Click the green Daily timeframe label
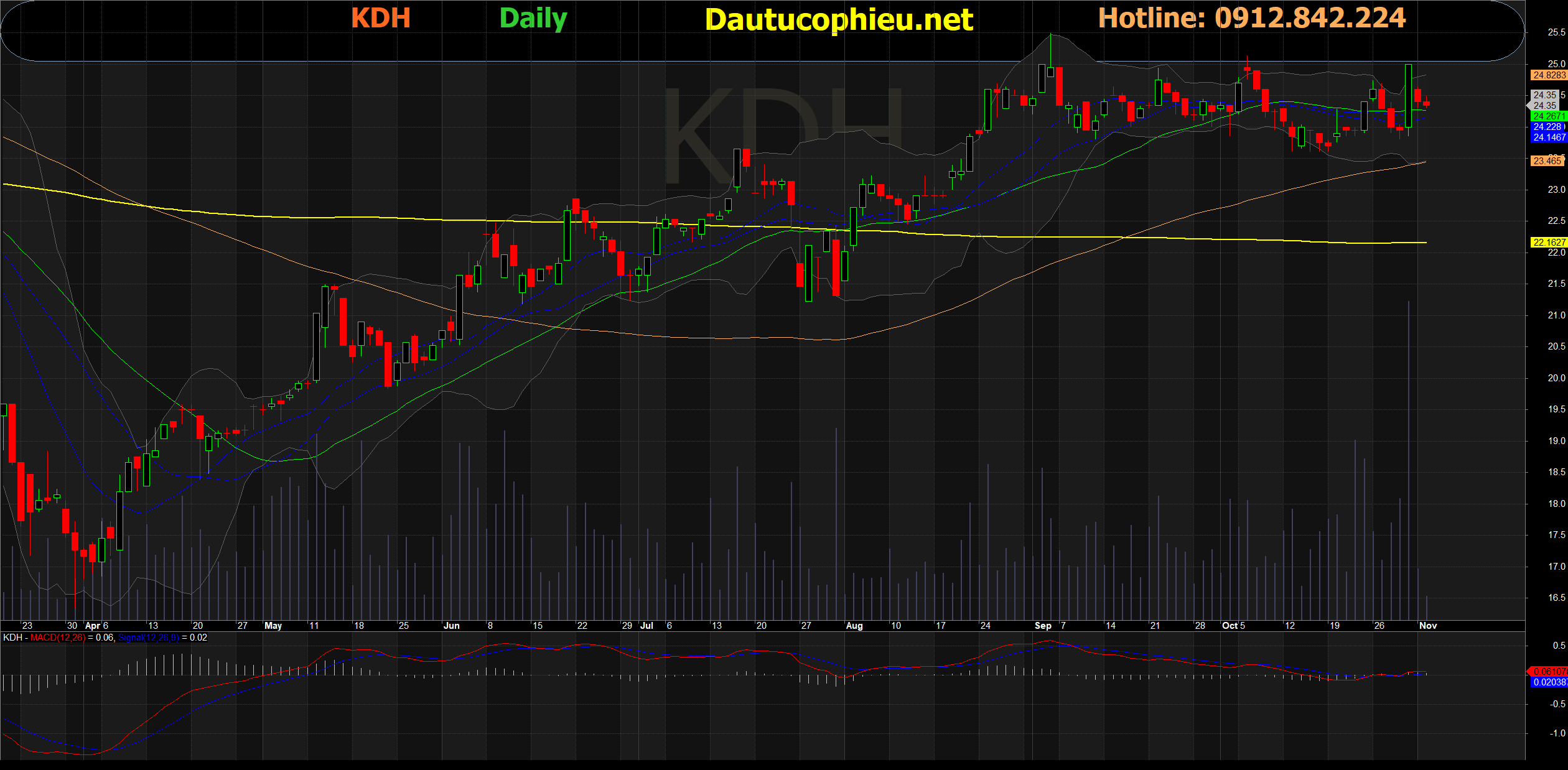1568x770 pixels. [533, 19]
